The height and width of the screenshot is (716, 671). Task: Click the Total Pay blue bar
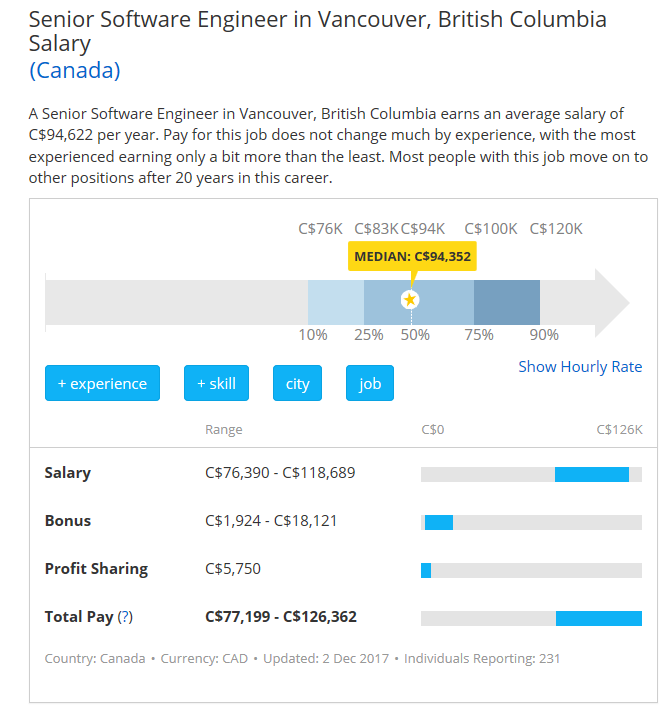pyautogui.click(x=598, y=618)
